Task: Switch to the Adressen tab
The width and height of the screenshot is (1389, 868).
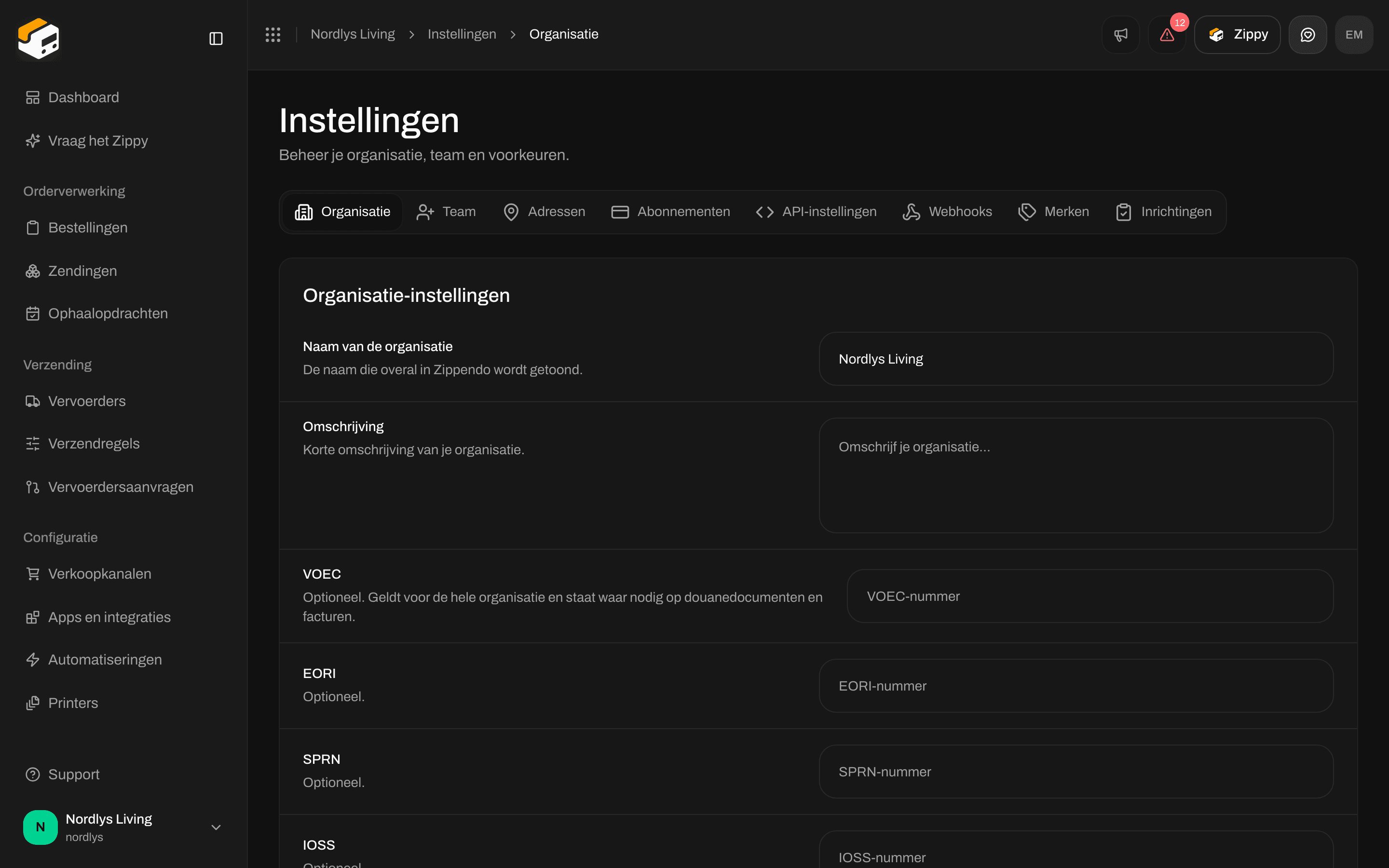Action: tap(544, 212)
